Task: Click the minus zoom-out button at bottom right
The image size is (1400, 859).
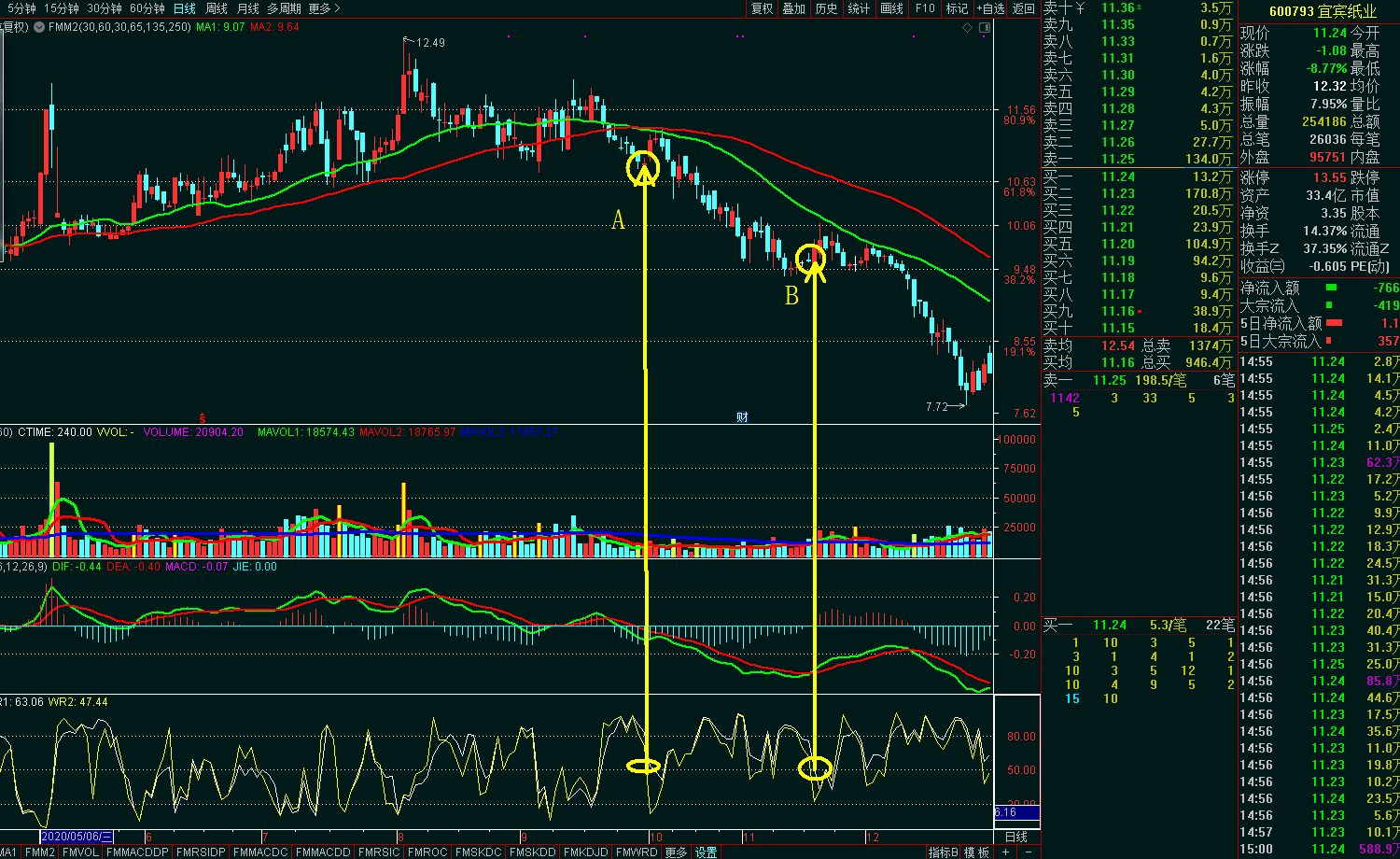Action: 1028,852
